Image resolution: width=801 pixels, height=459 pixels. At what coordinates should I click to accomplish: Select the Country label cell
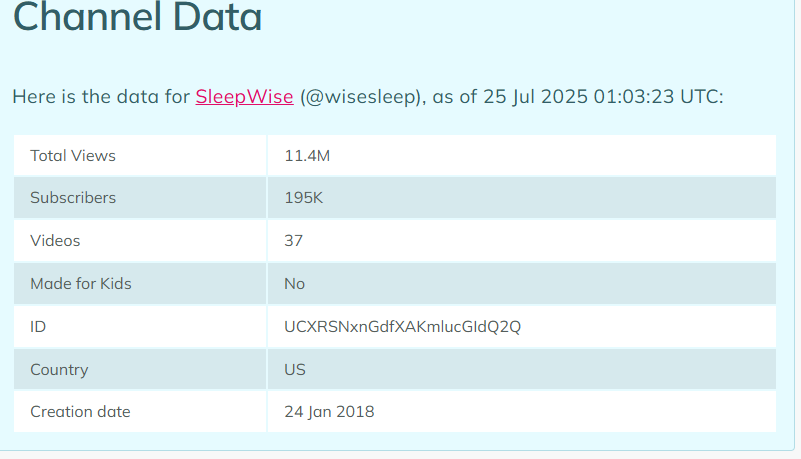(x=140, y=370)
